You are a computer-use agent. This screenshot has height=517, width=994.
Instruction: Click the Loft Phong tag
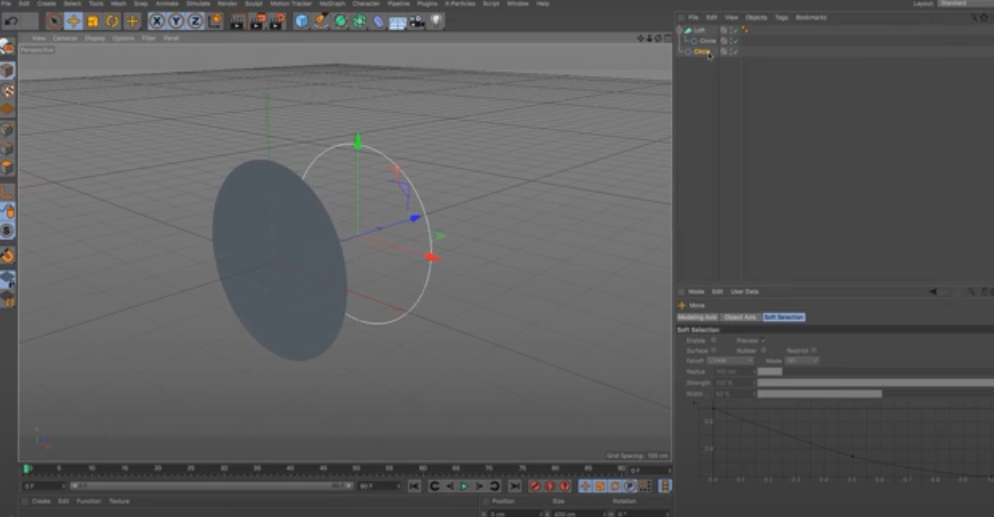pyautogui.click(x=744, y=30)
